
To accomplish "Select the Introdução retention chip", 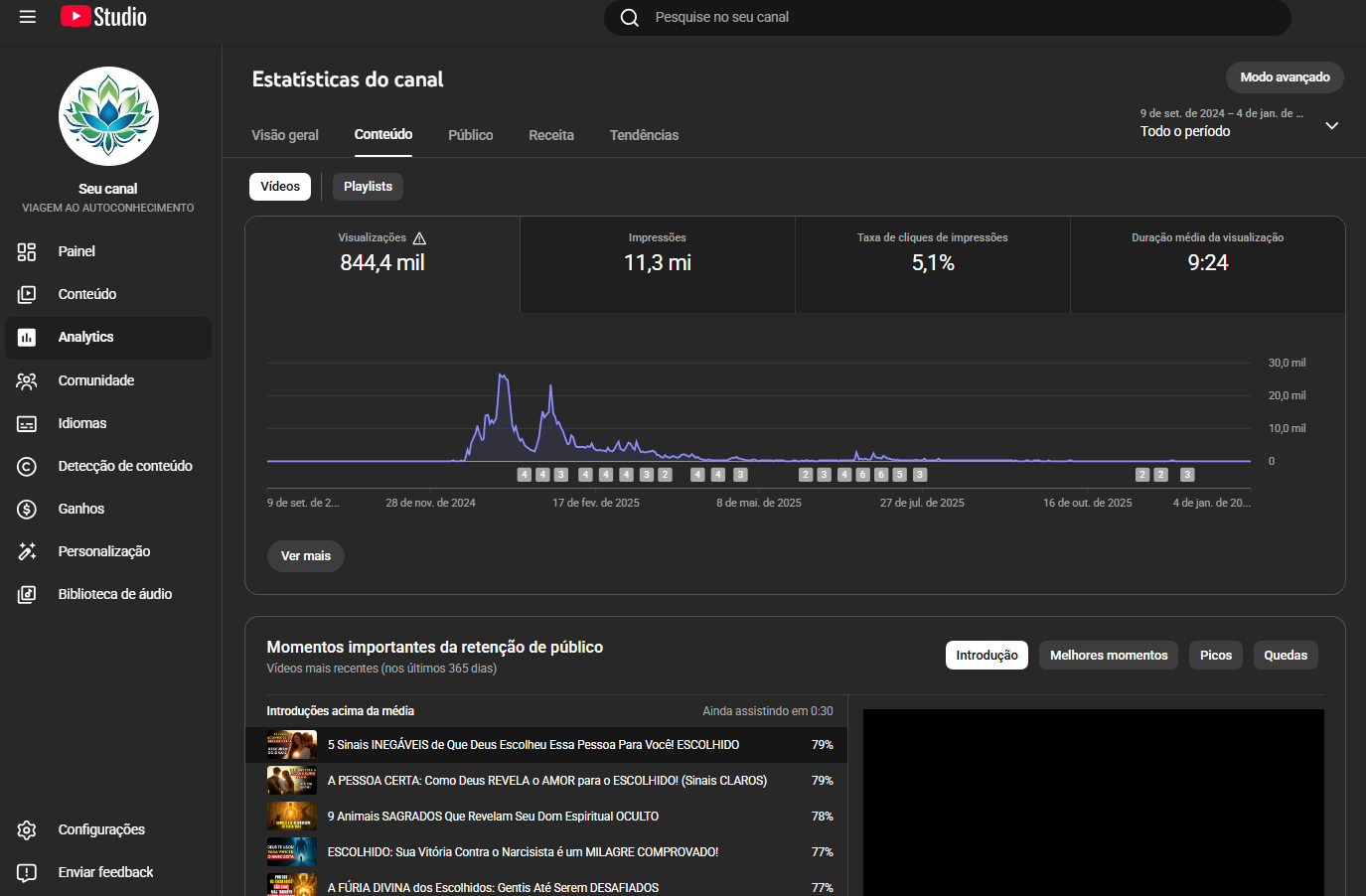I will coord(987,656).
